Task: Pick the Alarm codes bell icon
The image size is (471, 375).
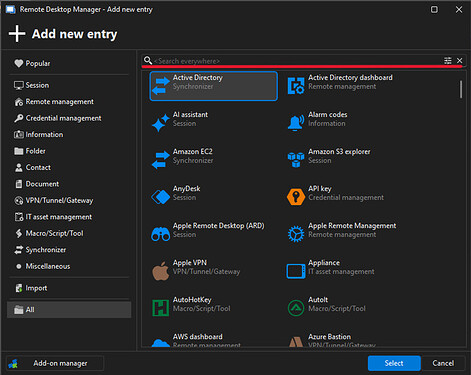Action: point(296,122)
